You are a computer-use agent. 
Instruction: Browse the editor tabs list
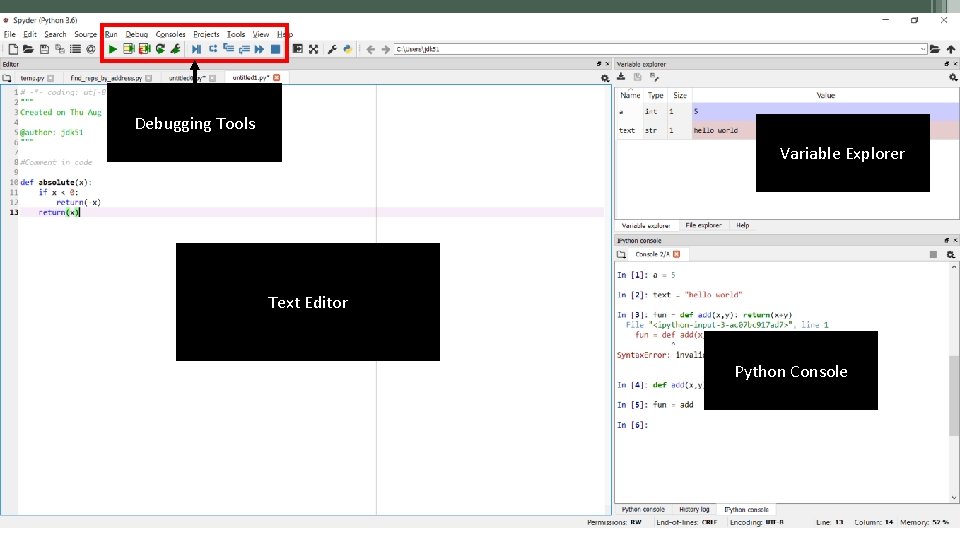(7, 78)
